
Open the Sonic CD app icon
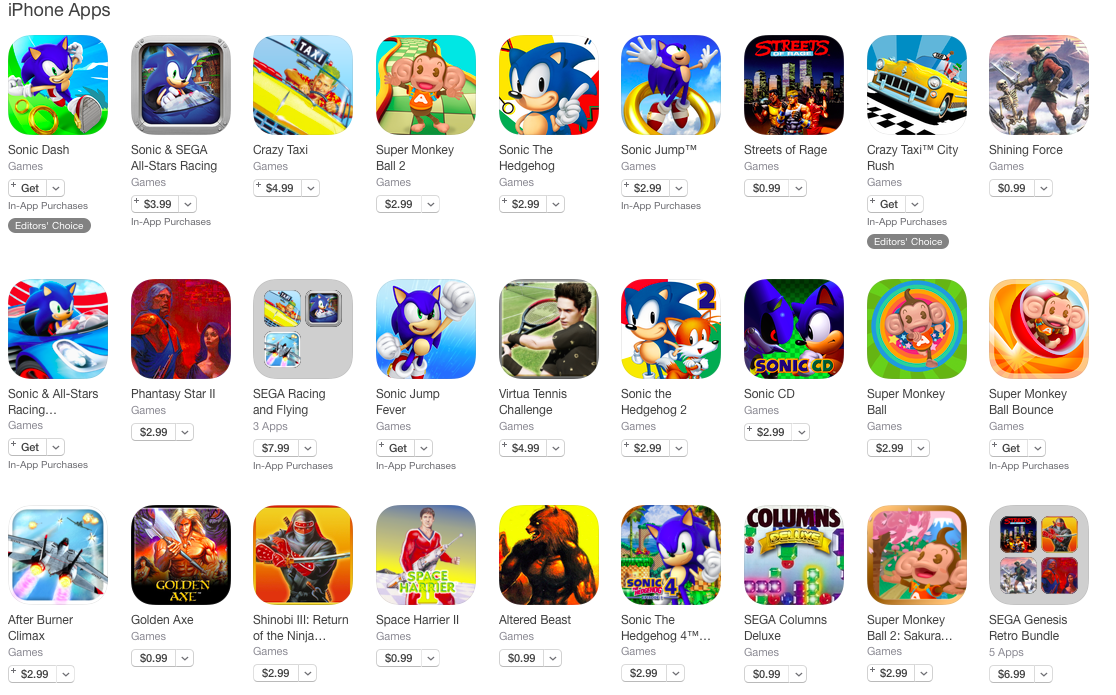click(794, 329)
